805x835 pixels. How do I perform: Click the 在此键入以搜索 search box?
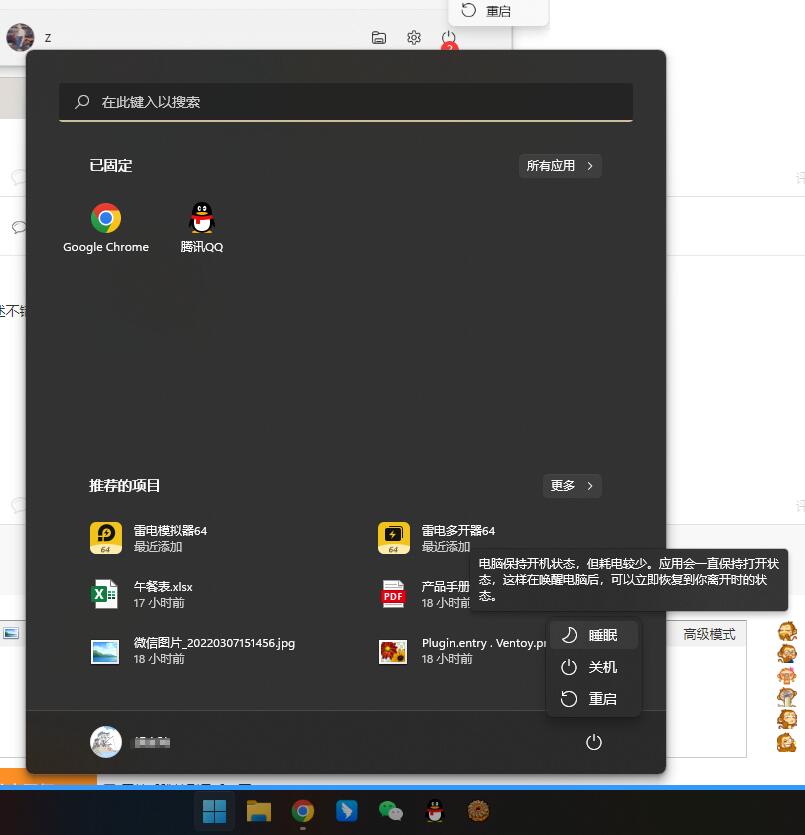pos(346,101)
